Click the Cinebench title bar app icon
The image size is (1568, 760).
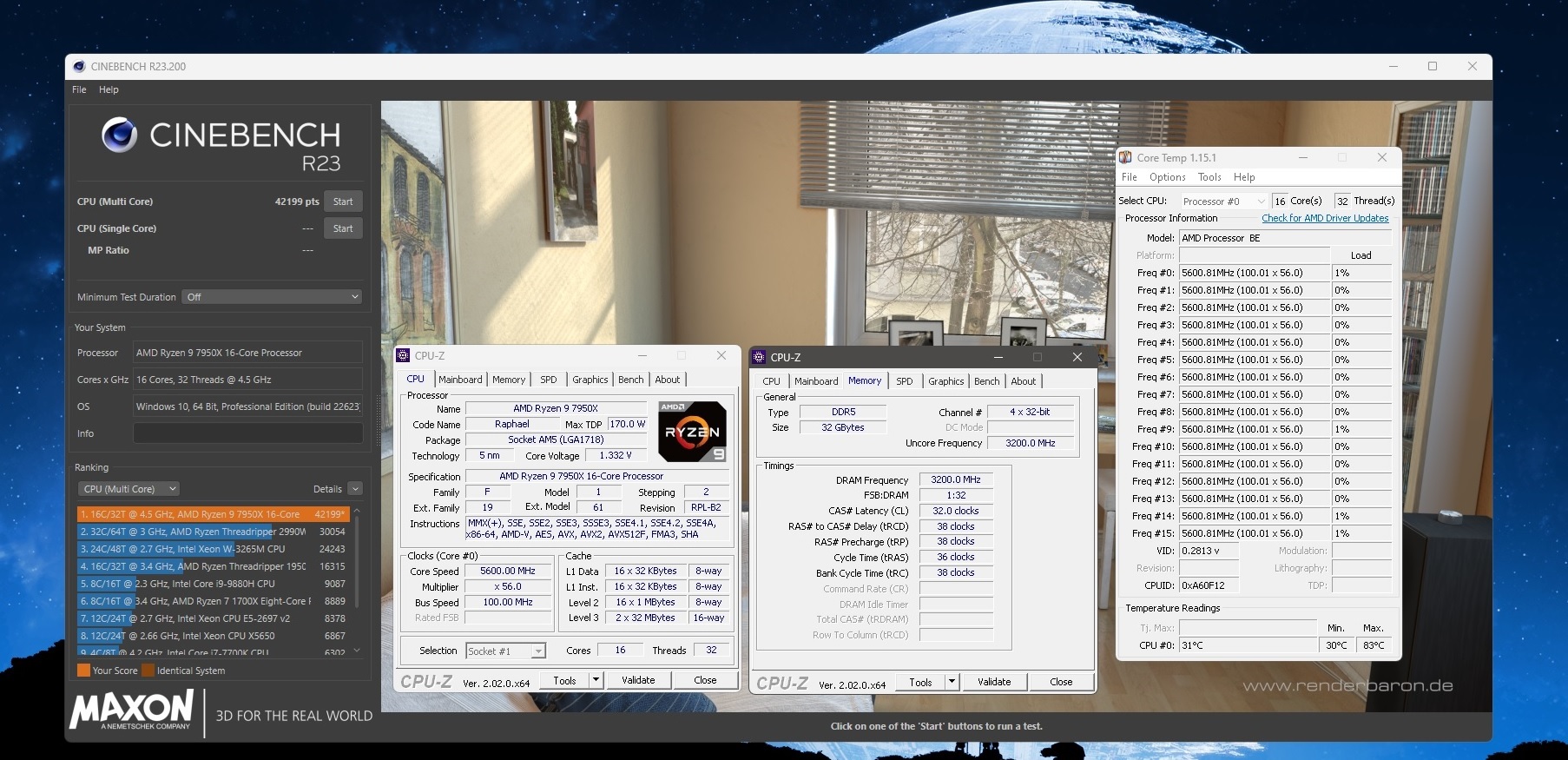pyautogui.click(x=80, y=66)
